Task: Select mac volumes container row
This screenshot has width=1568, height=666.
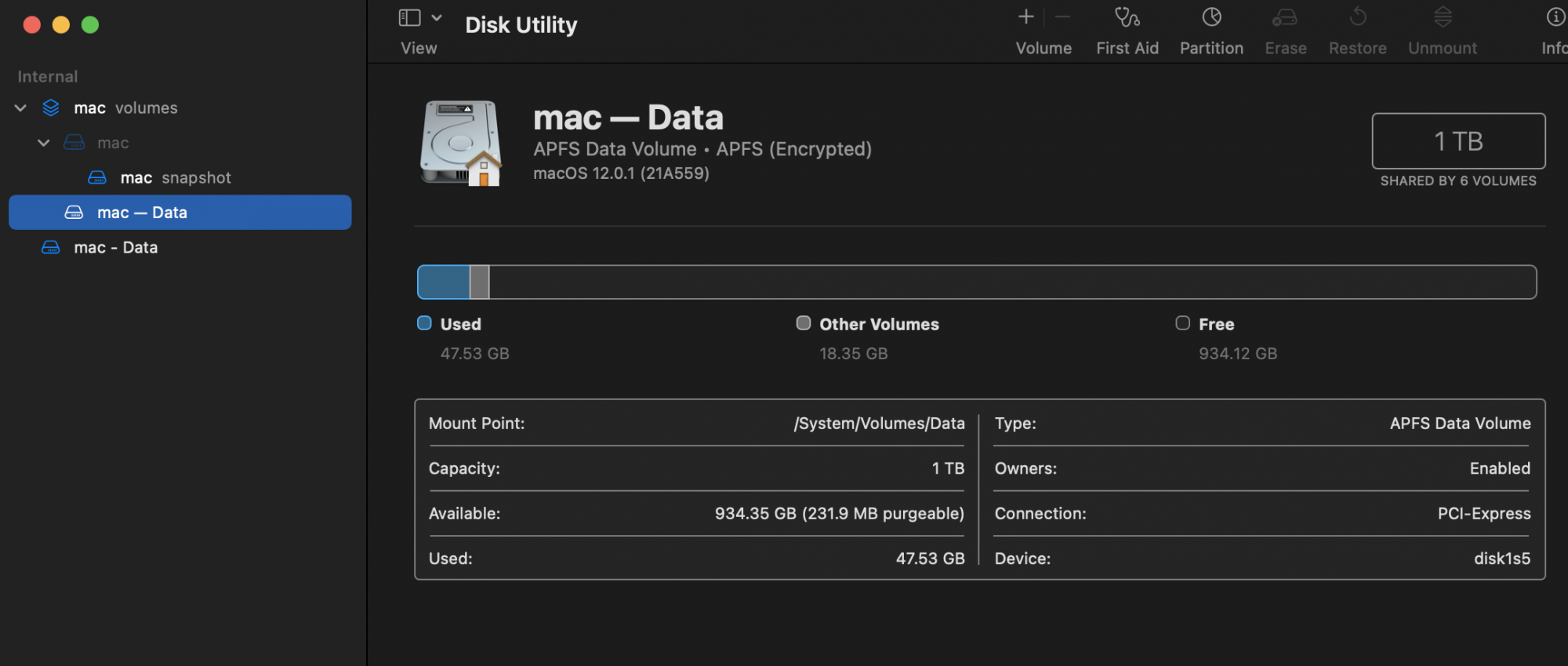Action: click(180, 108)
